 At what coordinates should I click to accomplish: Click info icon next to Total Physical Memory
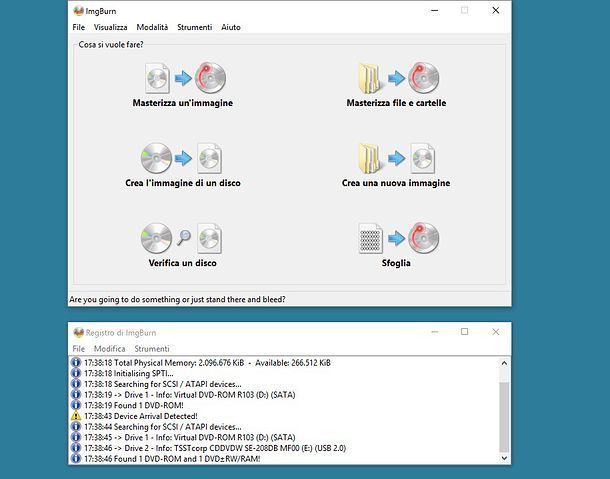click(76, 363)
